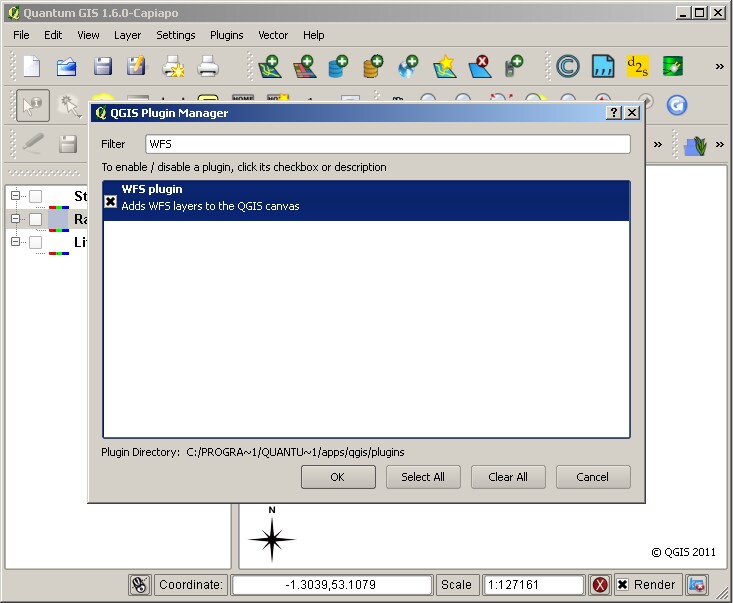Viewport: 733px width, 603px height.
Task: Open the Layer menu
Action: pyautogui.click(x=127, y=35)
